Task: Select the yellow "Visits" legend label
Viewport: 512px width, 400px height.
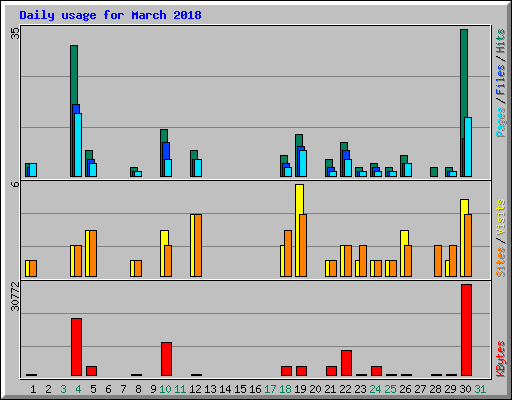Action: point(500,217)
